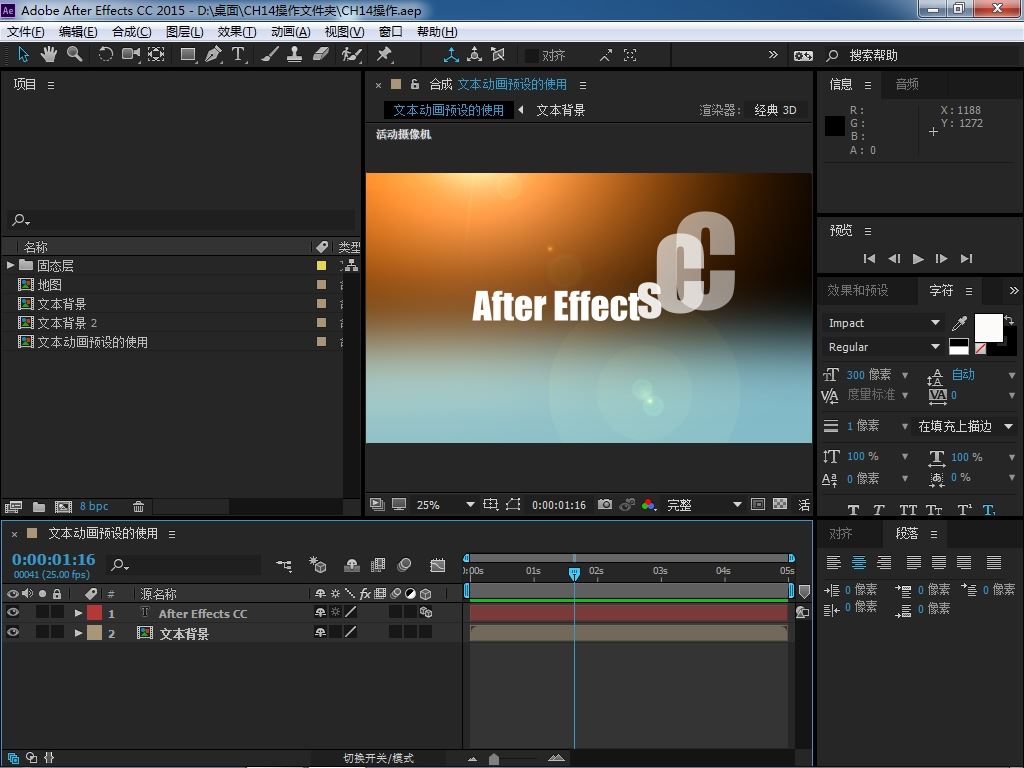1024x768 pixels.
Task: Click the 0:00:01:16 timecode in timeline
Action: pos(54,559)
